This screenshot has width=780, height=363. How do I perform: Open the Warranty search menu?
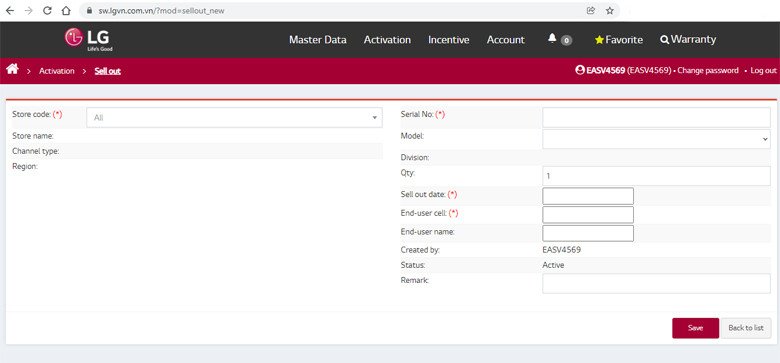click(x=688, y=39)
